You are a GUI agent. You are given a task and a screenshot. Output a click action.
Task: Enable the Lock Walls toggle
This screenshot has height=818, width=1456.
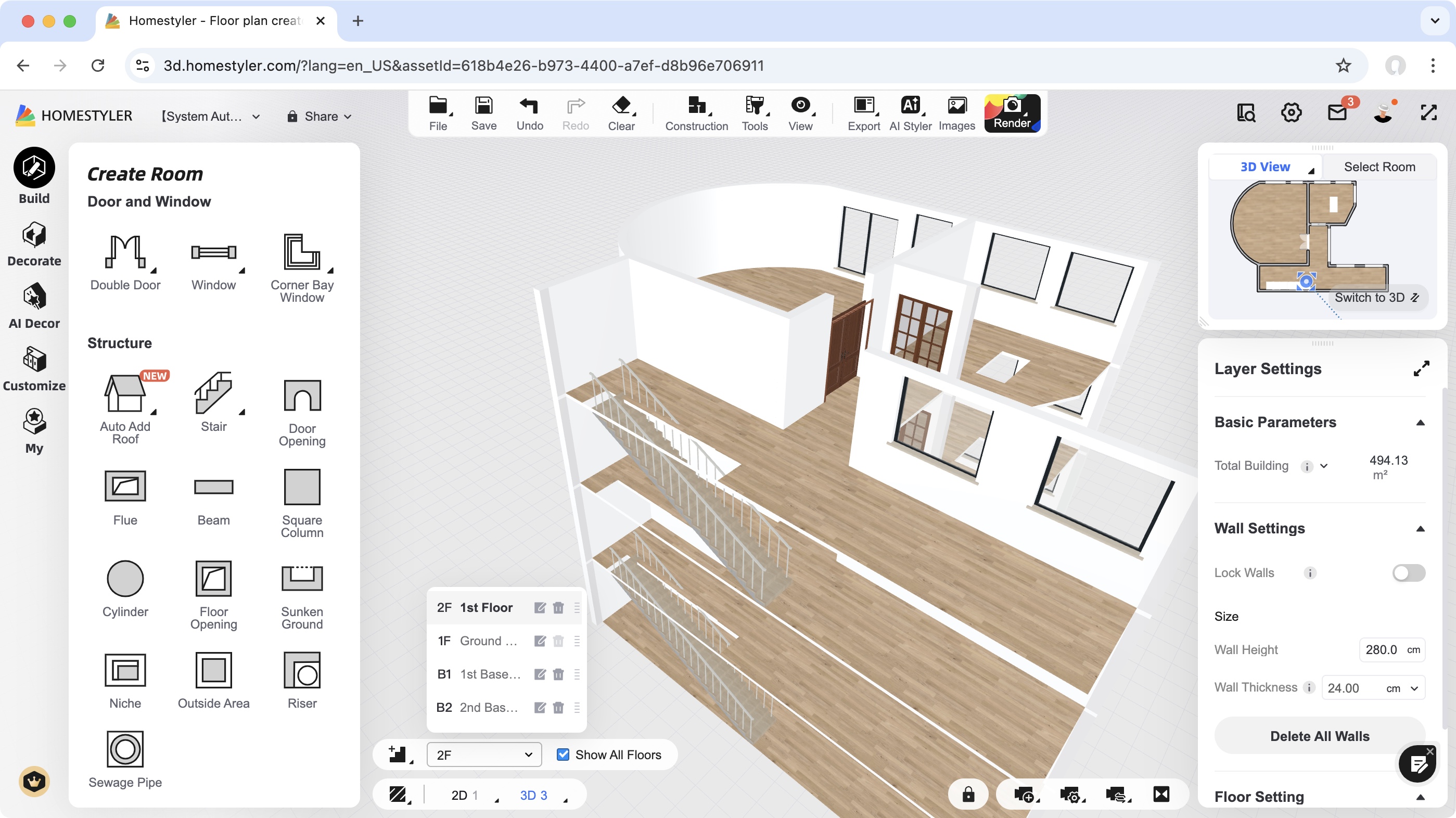[x=1408, y=573]
